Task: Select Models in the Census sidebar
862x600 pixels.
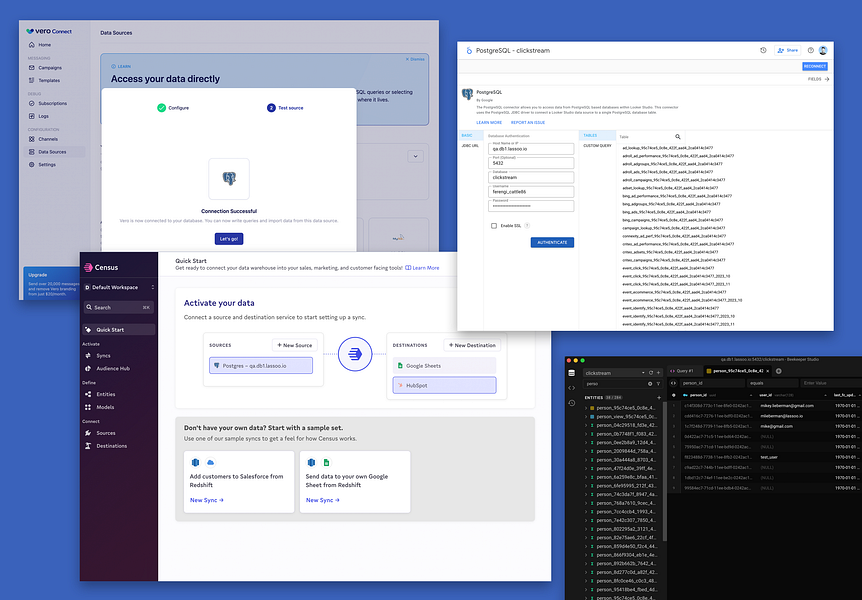Action: coord(103,407)
